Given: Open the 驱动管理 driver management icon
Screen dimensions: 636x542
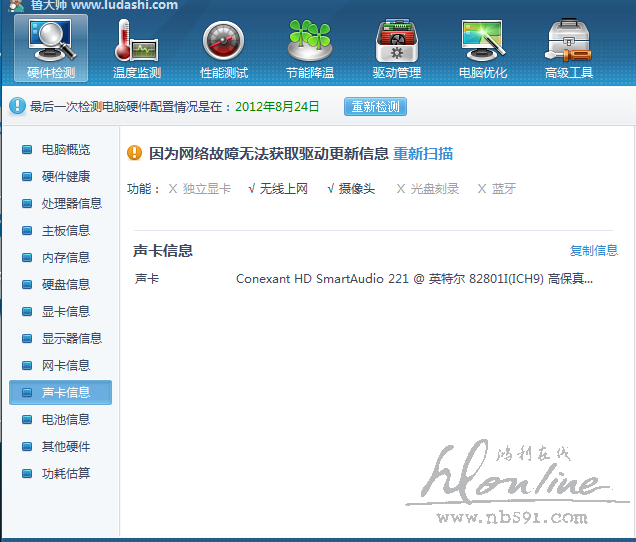Looking at the screenshot, I should point(396,47).
